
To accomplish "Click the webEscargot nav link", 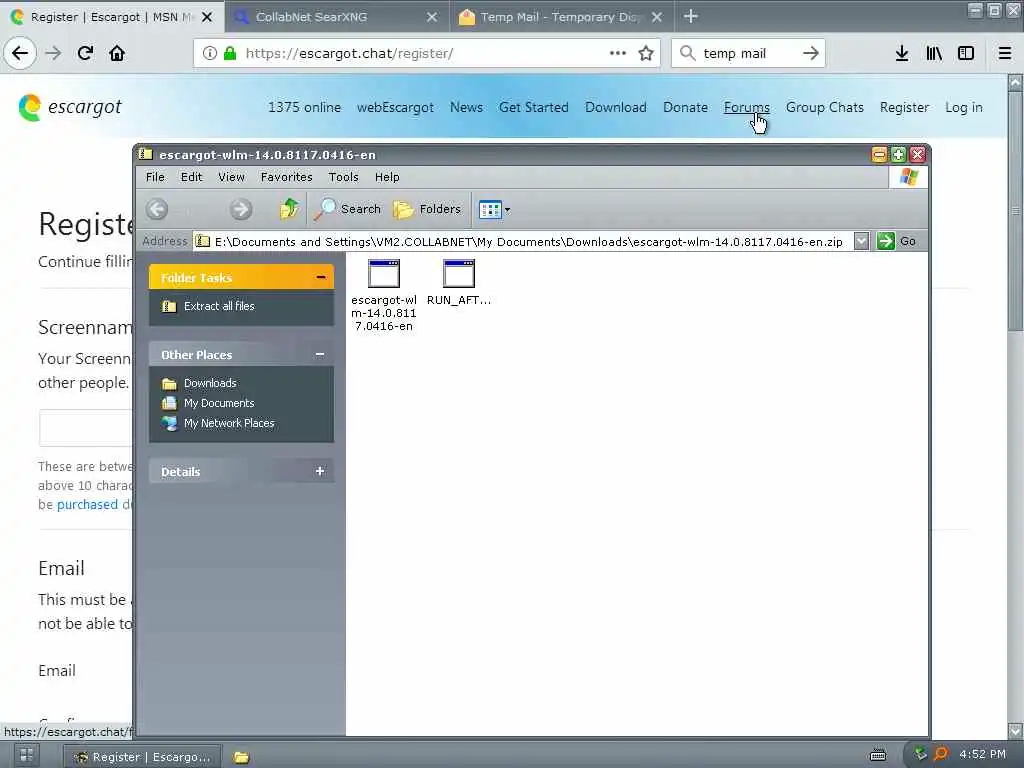I will [x=395, y=107].
